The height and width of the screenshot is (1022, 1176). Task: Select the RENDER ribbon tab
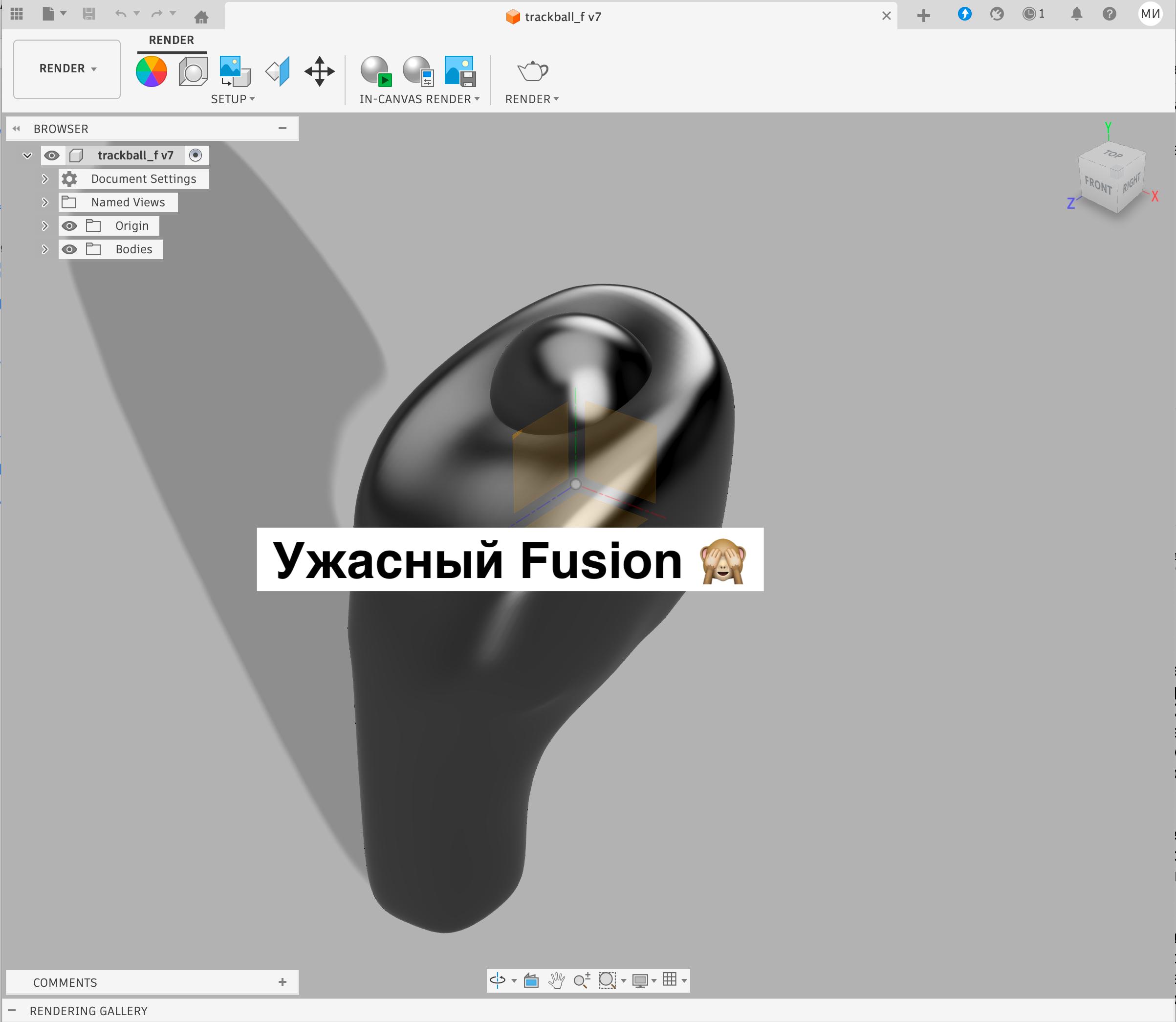pyautogui.click(x=172, y=41)
